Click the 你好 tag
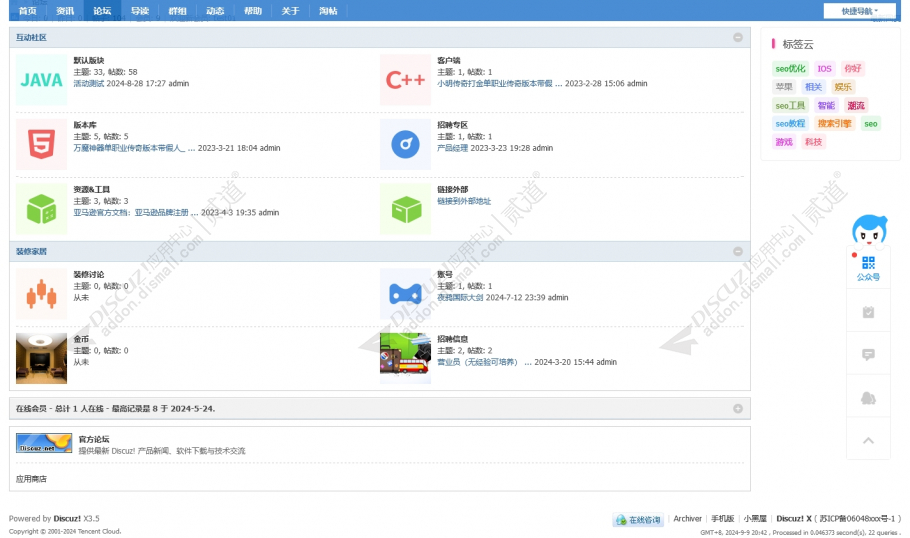The height and width of the screenshot is (538, 910). pos(853,68)
